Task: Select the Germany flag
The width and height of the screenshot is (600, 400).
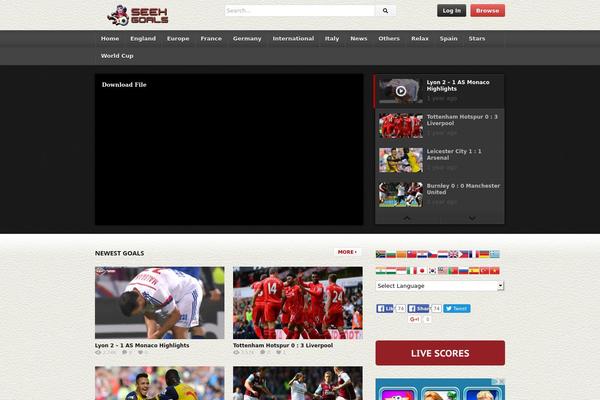Action: click(484, 254)
